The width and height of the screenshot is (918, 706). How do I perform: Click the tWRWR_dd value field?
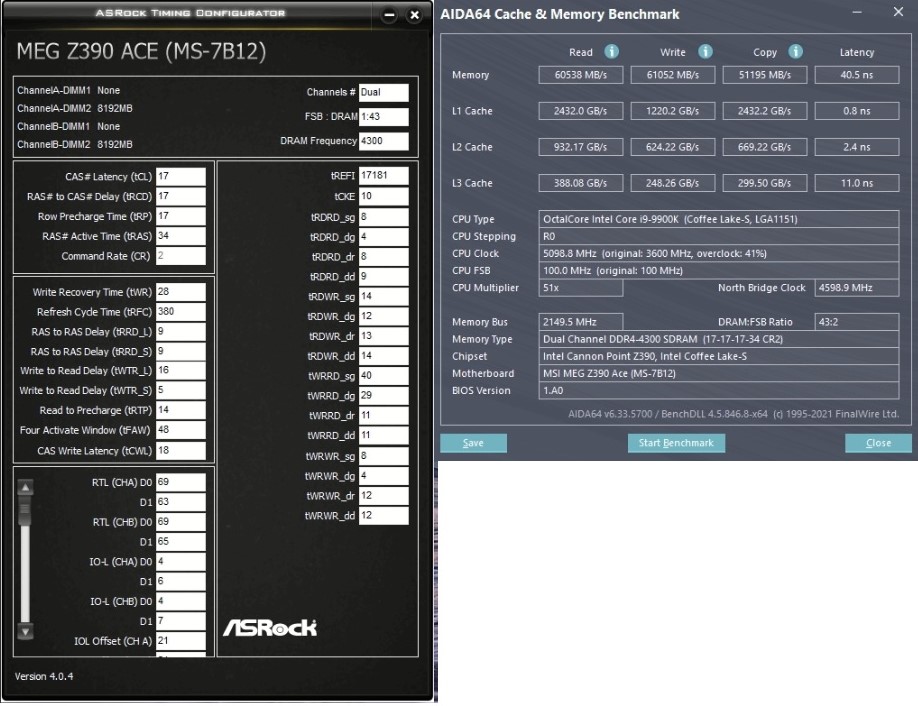tap(383, 515)
